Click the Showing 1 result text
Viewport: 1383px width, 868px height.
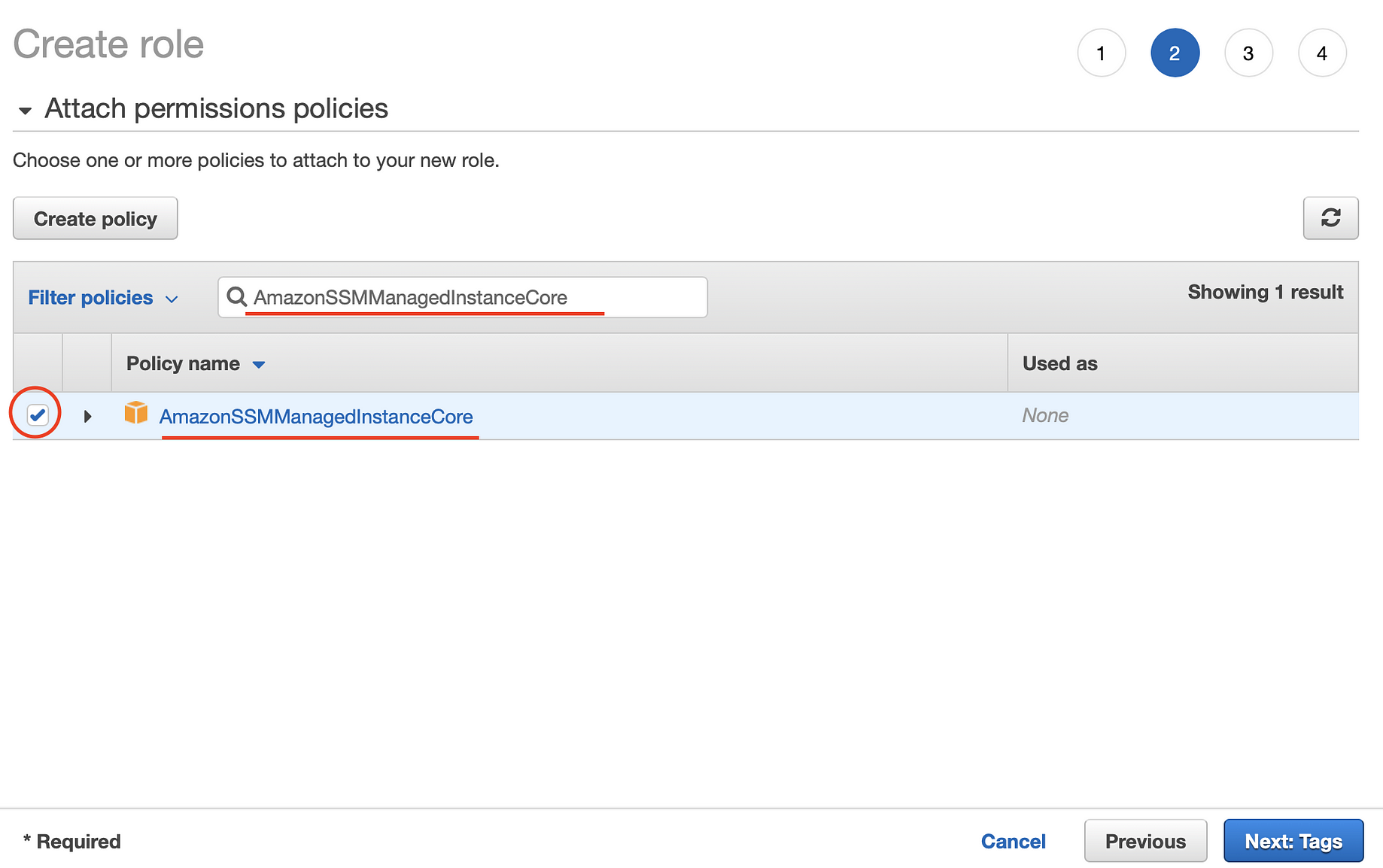point(1265,292)
